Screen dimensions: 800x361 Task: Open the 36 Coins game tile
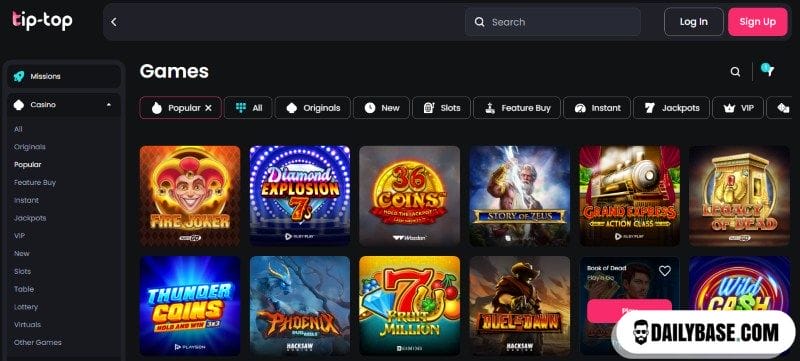pyautogui.click(x=410, y=196)
